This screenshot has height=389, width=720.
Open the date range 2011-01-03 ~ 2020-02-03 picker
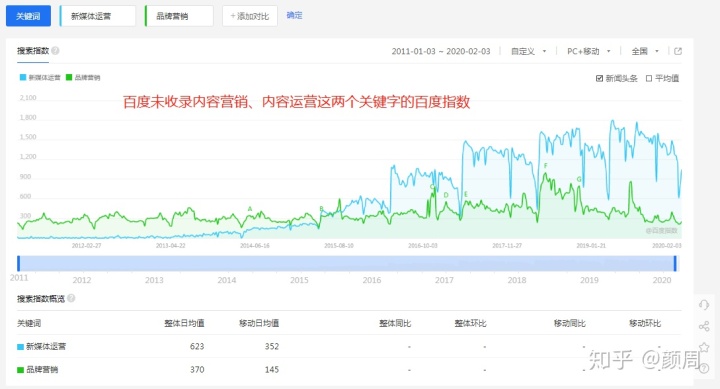pyautogui.click(x=441, y=51)
